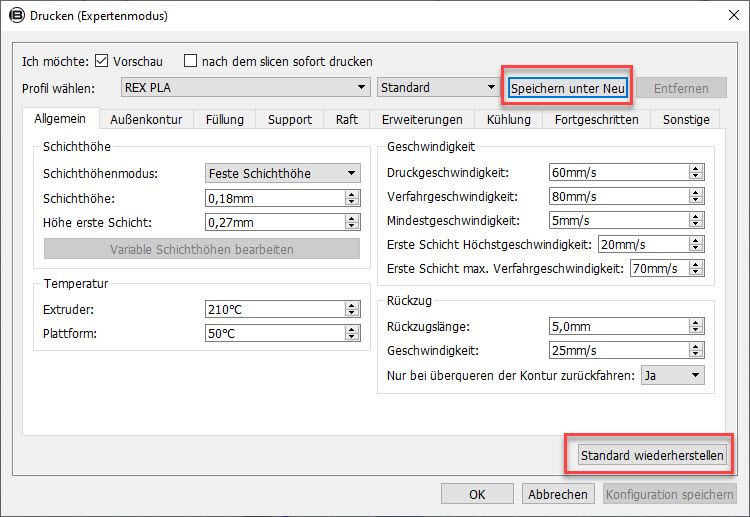Open the Schichthöhenmodus dropdown
The width and height of the screenshot is (750, 517).
pos(282,173)
